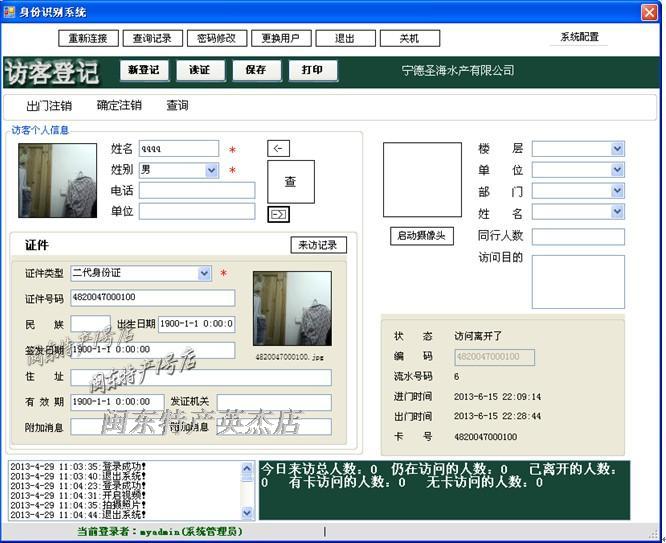Click the empty camera preview box

click(x=422, y=180)
